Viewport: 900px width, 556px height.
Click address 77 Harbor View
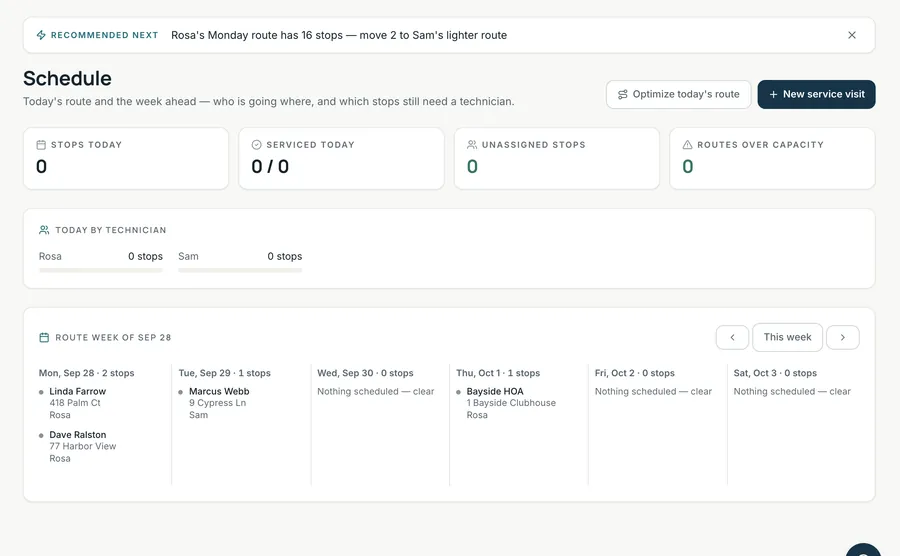click(x=83, y=446)
